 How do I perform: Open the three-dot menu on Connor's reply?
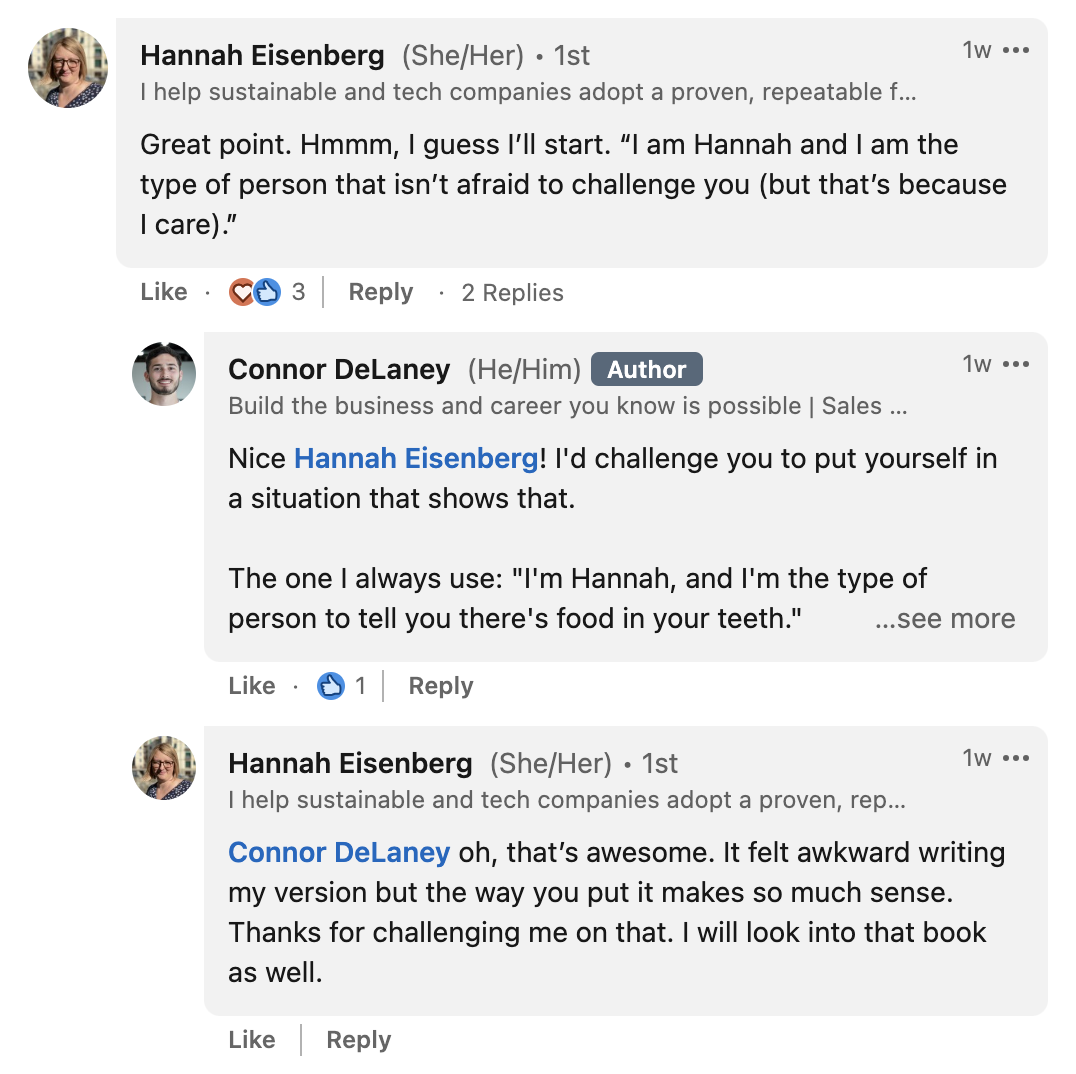[x=1016, y=364]
